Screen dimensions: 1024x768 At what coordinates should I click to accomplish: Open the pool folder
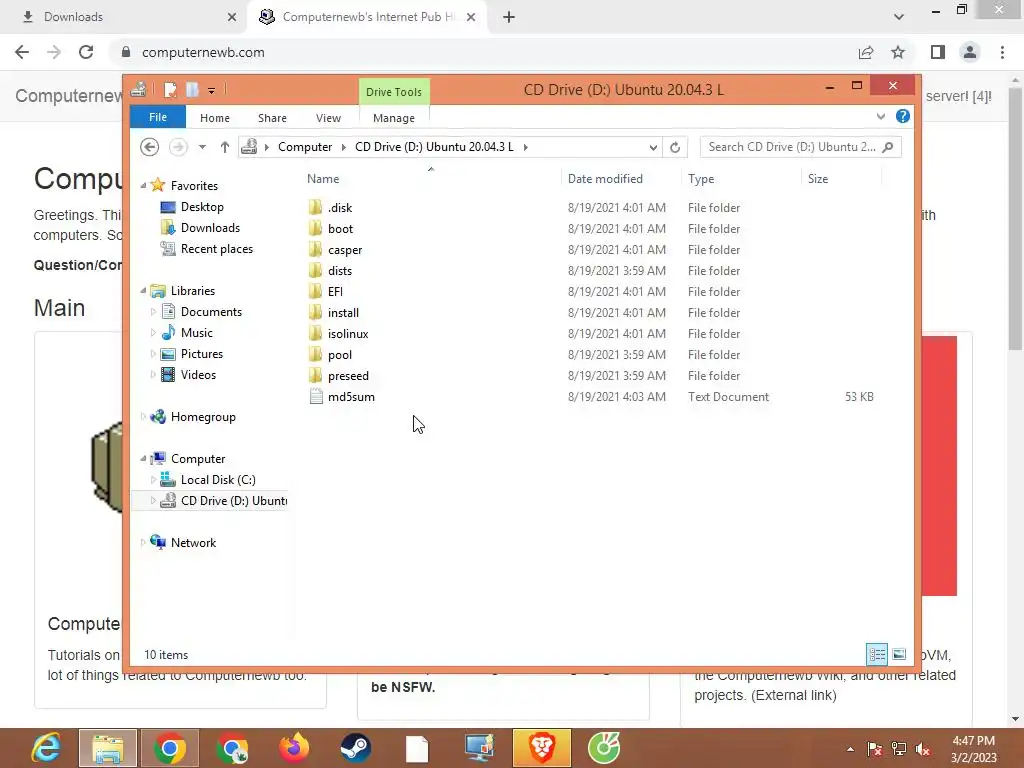point(340,354)
